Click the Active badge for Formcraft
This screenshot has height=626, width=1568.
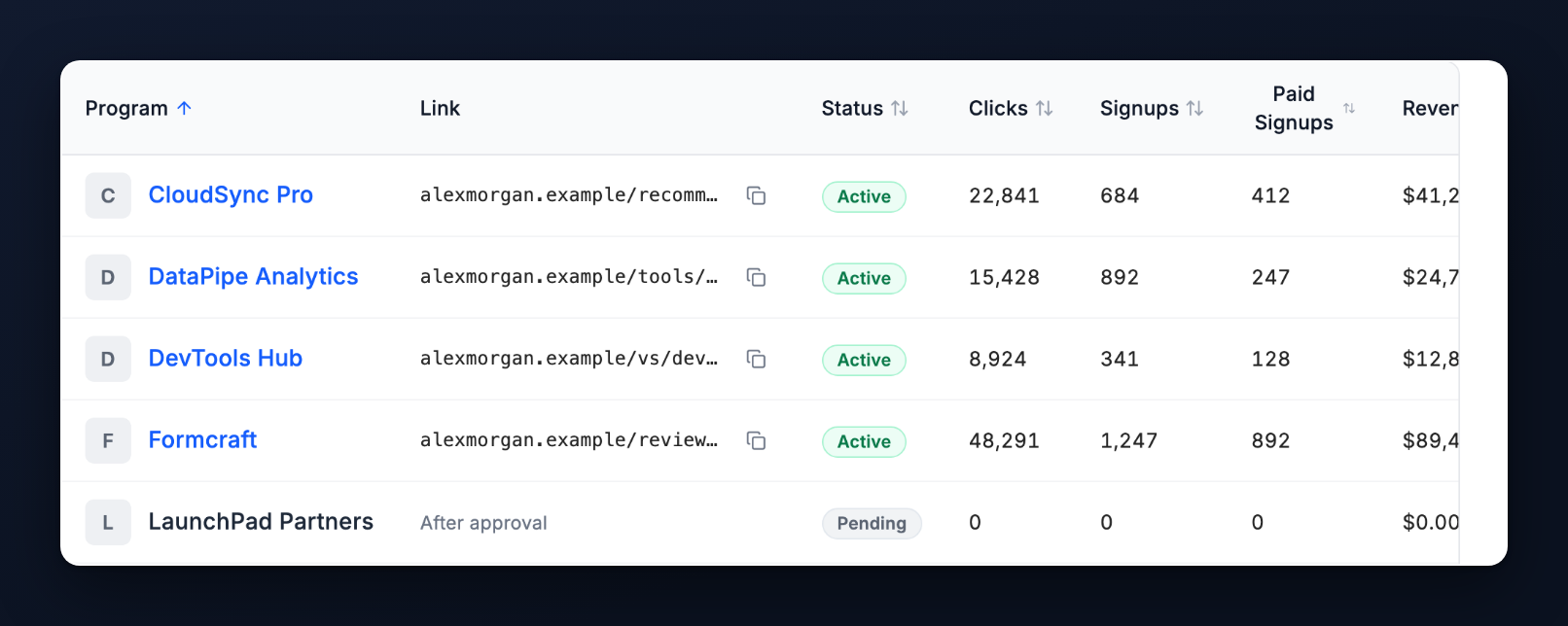click(x=864, y=441)
